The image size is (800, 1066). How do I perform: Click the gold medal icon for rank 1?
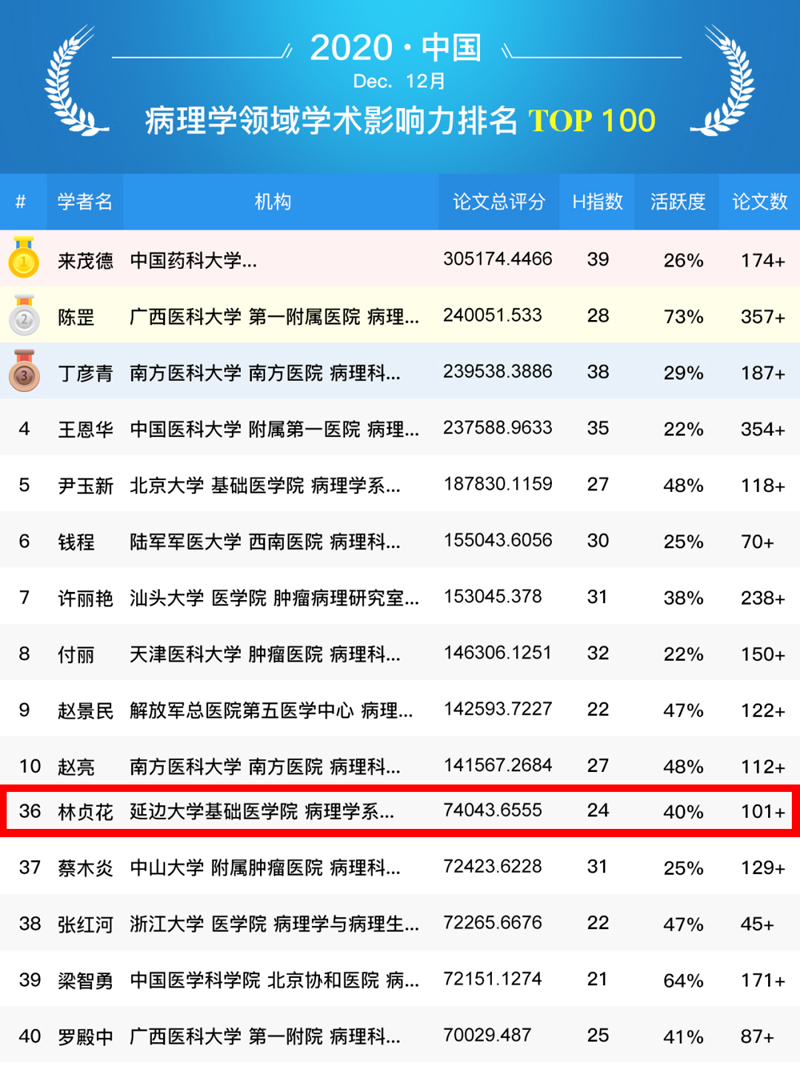(24, 257)
